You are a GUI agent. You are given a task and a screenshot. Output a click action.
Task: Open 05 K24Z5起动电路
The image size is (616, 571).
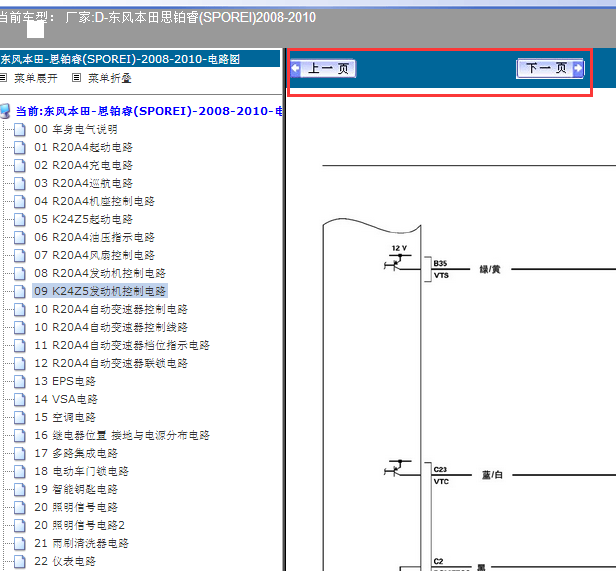pyautogui.click(x=83, y=219)
